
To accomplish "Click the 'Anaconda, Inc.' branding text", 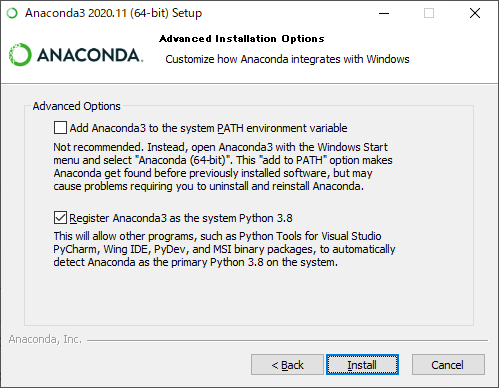I will click(x=45, y=339).
